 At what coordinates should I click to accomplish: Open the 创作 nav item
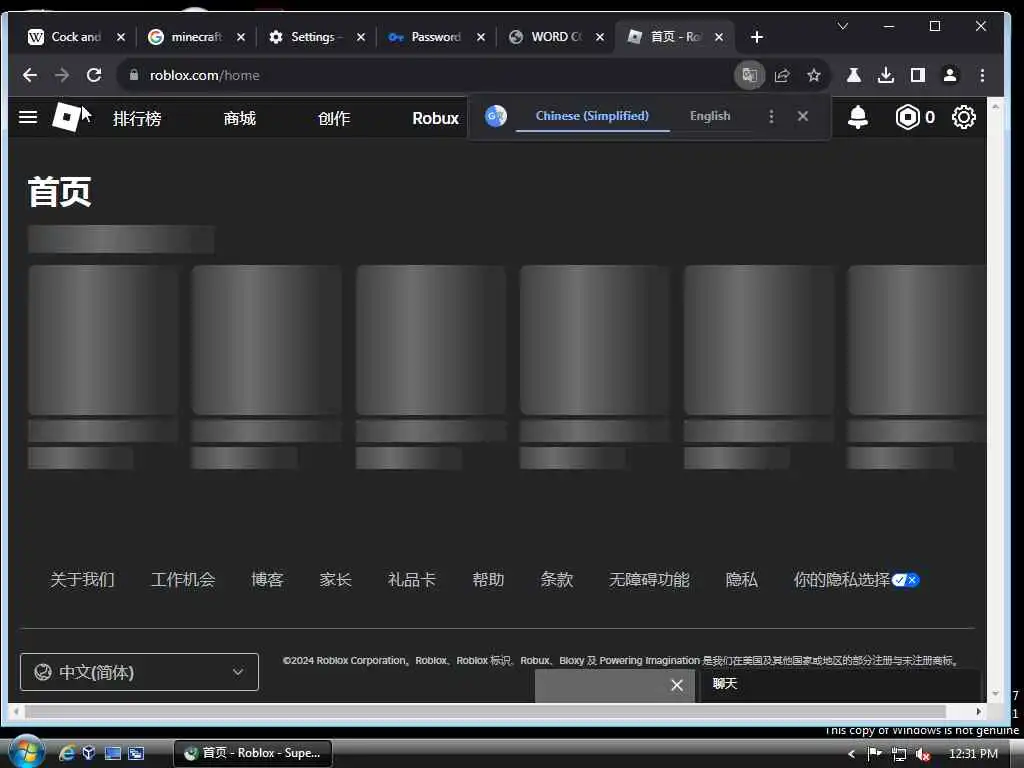[x=334, y=118]
